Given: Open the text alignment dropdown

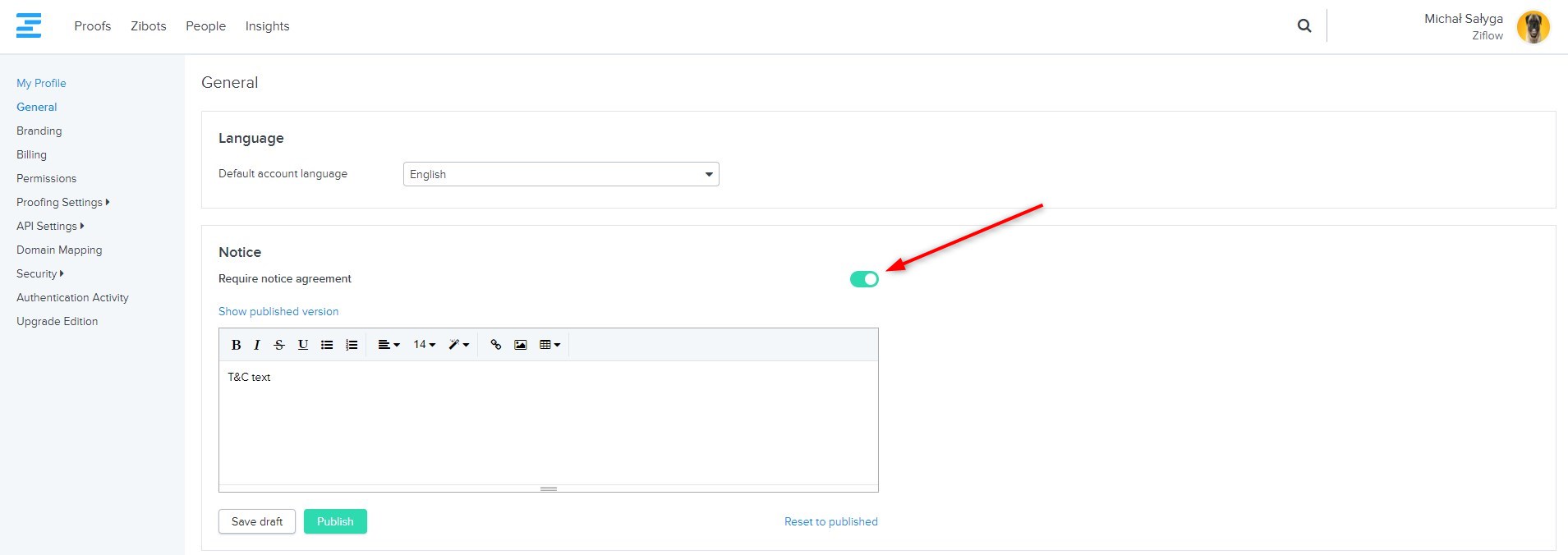Looking at the screenshot, I should click(x=389, y=345).
